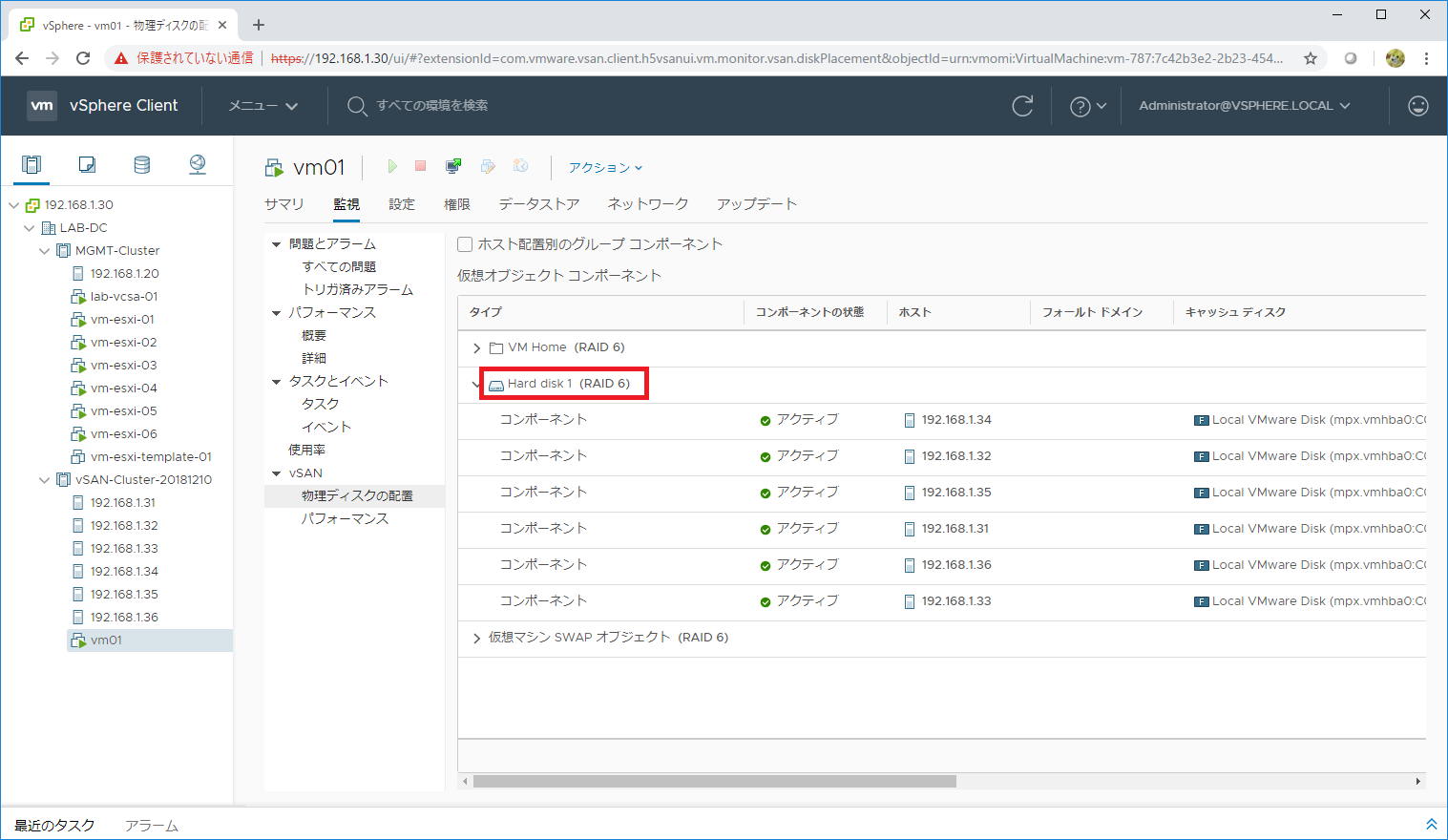Collapse the Hard disk 1 (RAID 6) row
1448x840 pixels.
pos(476,385)
